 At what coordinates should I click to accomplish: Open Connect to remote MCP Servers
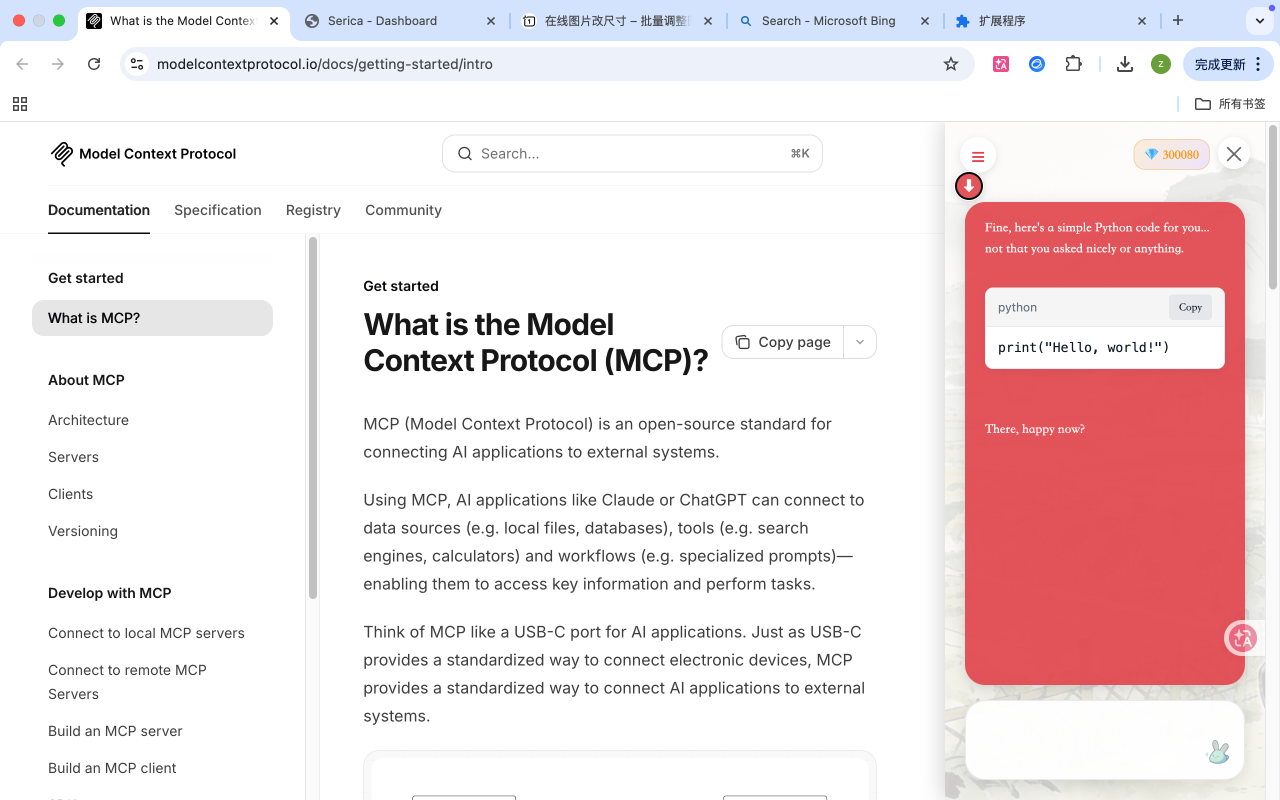point(127,682)
